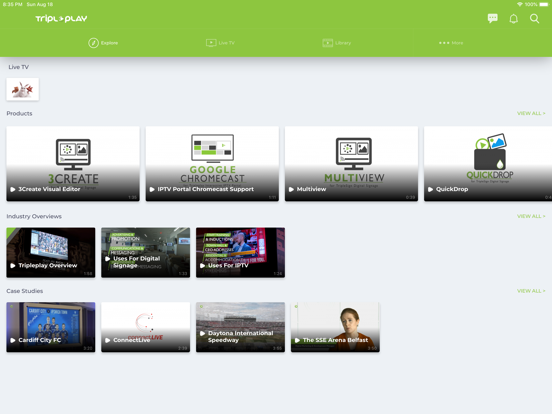View all Products
The image size is (552, 414).
pyautogui.click(x=531, y=113)
